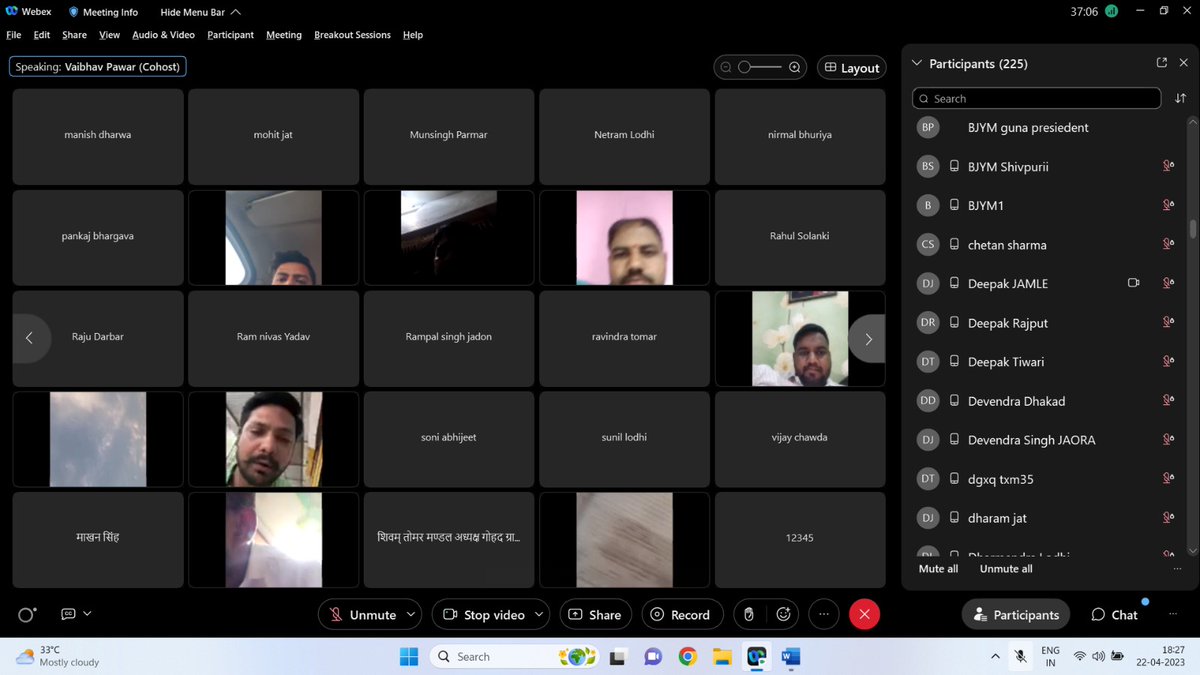Screen dimensions: 1200x675
Task: Raise hand using the hand icon
Action: (749, 615)
